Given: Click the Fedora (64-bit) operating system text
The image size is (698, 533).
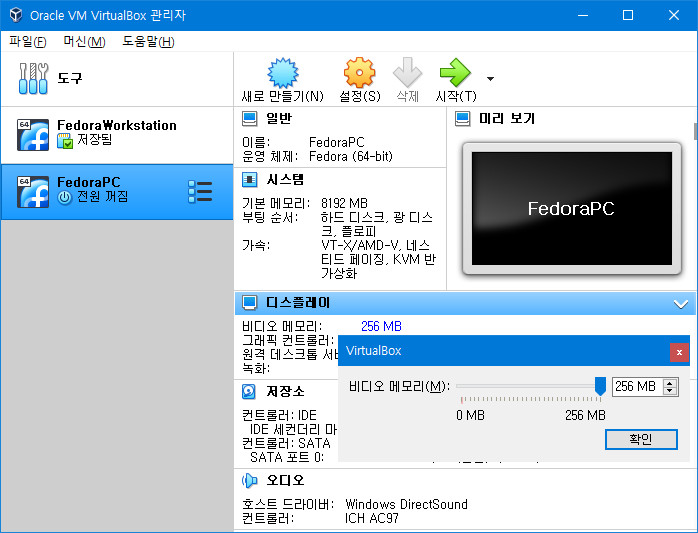Looking at the screenshot, I should coord(351,157).
